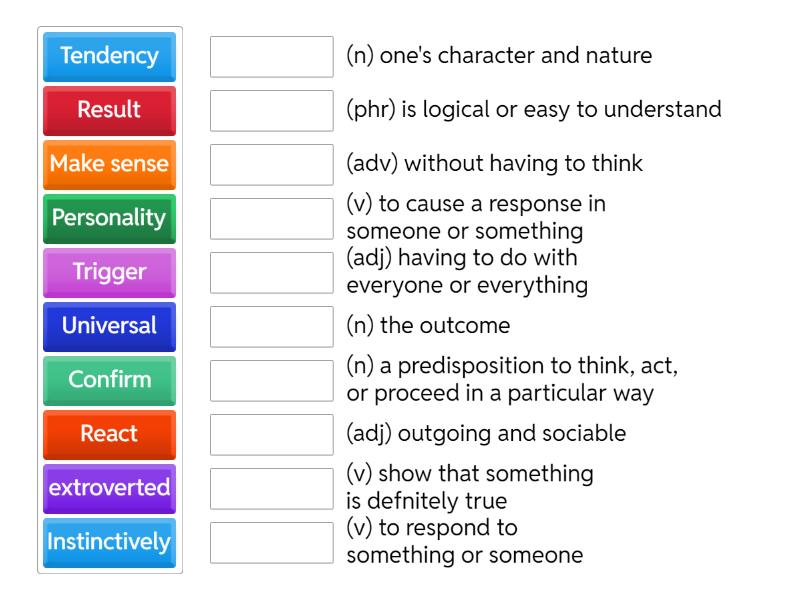
Task: Select the extroverted word tile
Action: point(108,489)
